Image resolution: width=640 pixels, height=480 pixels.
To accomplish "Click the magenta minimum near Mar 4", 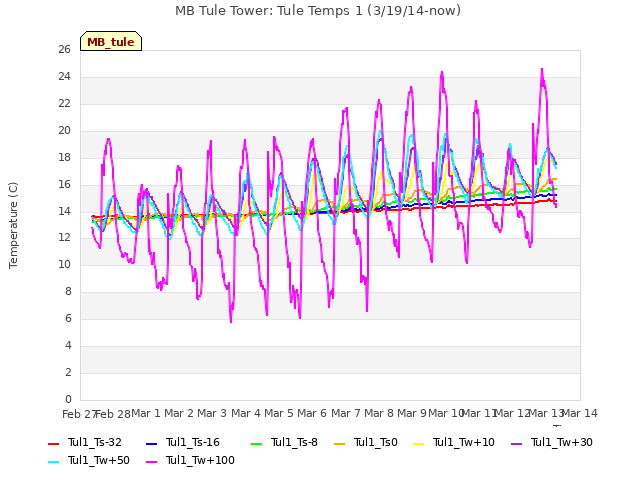I will tap(231, 321).
